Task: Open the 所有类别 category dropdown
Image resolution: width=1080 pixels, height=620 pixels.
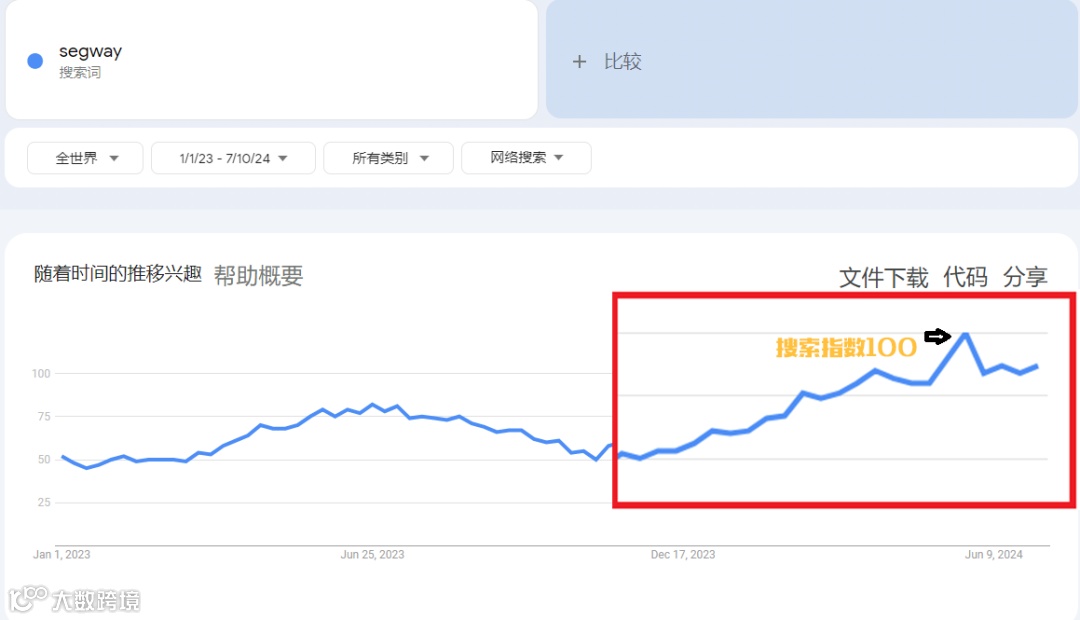Action: [x=388, y=158]
